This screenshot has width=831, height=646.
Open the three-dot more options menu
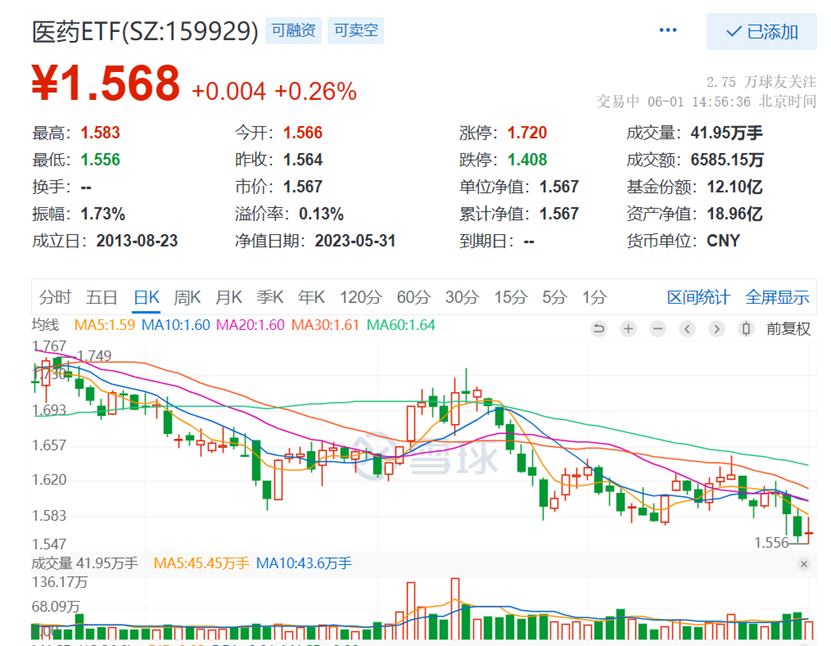(x=667, y=30)
